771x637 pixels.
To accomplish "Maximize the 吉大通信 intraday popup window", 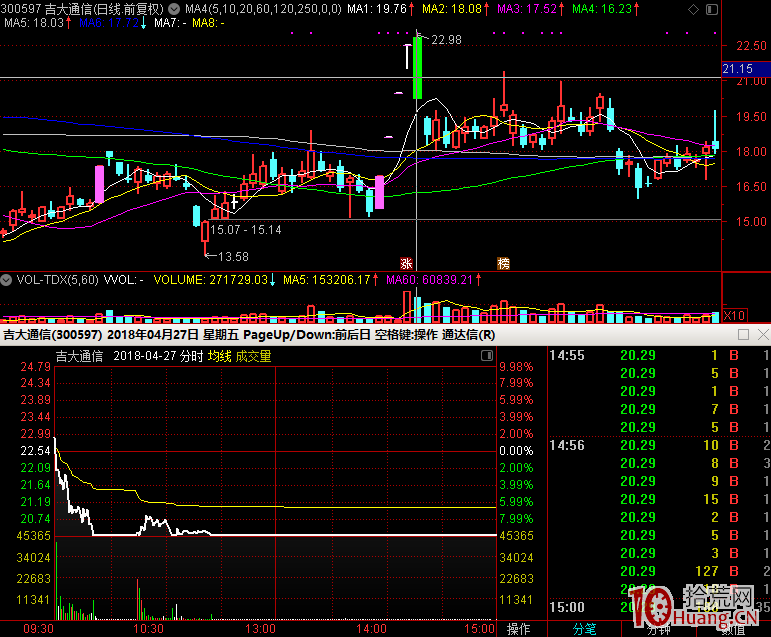I will (x=743, y=335).
